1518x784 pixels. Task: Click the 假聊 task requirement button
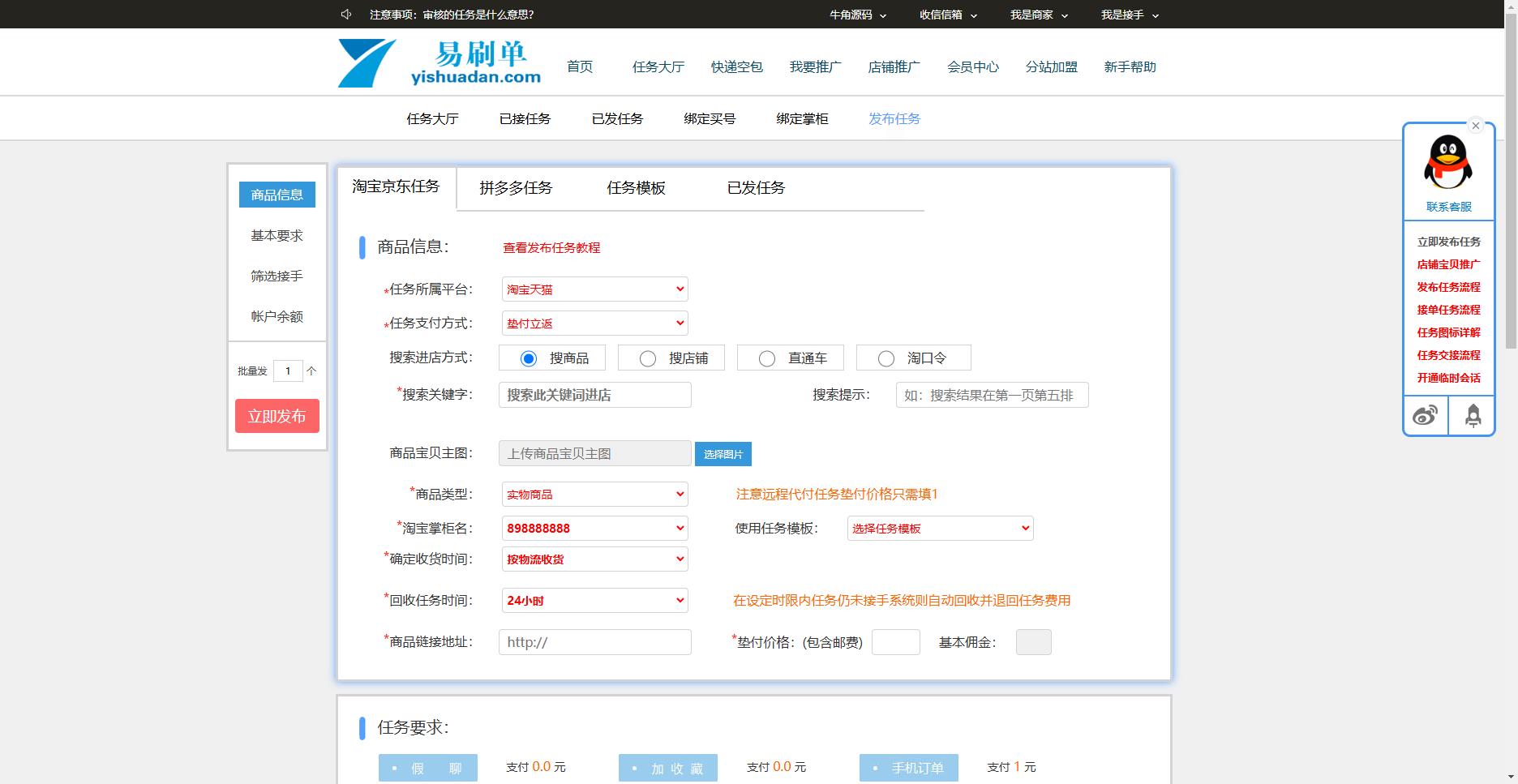427,768
